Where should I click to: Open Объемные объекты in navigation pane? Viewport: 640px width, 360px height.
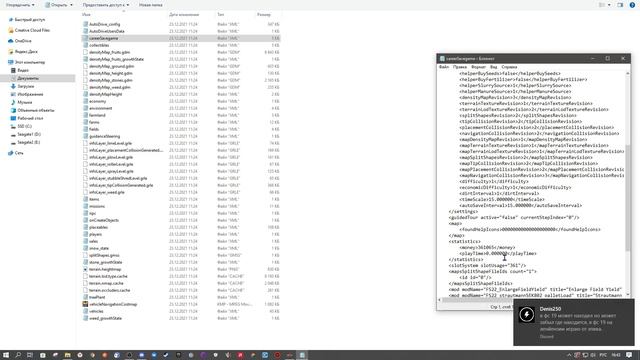[36, 110]
